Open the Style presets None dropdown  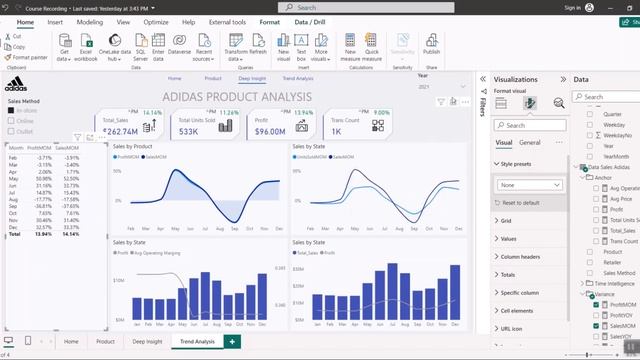coord(529,185)
